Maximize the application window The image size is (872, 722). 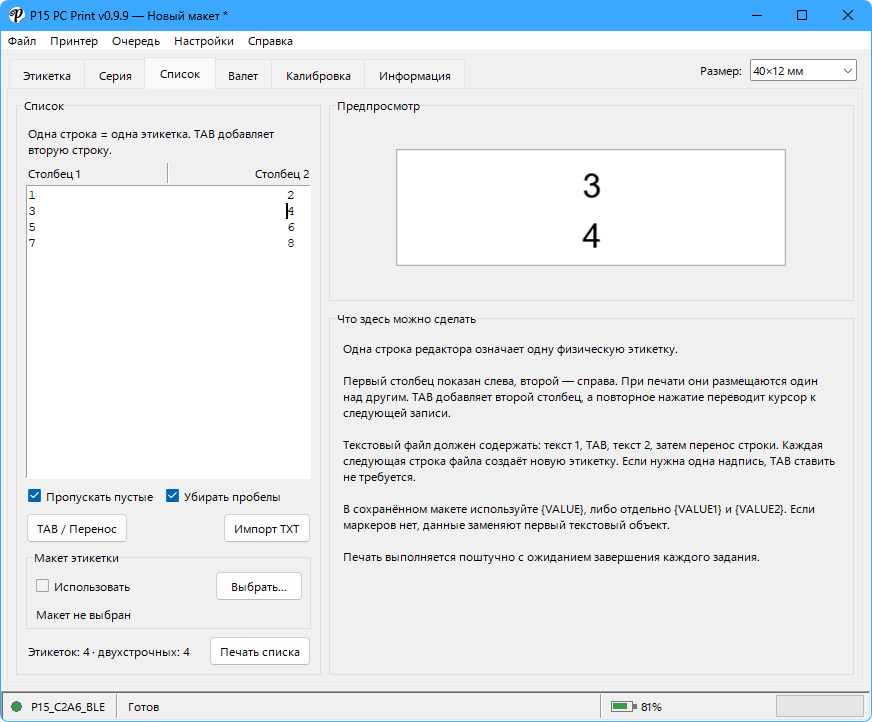[802, 15]
